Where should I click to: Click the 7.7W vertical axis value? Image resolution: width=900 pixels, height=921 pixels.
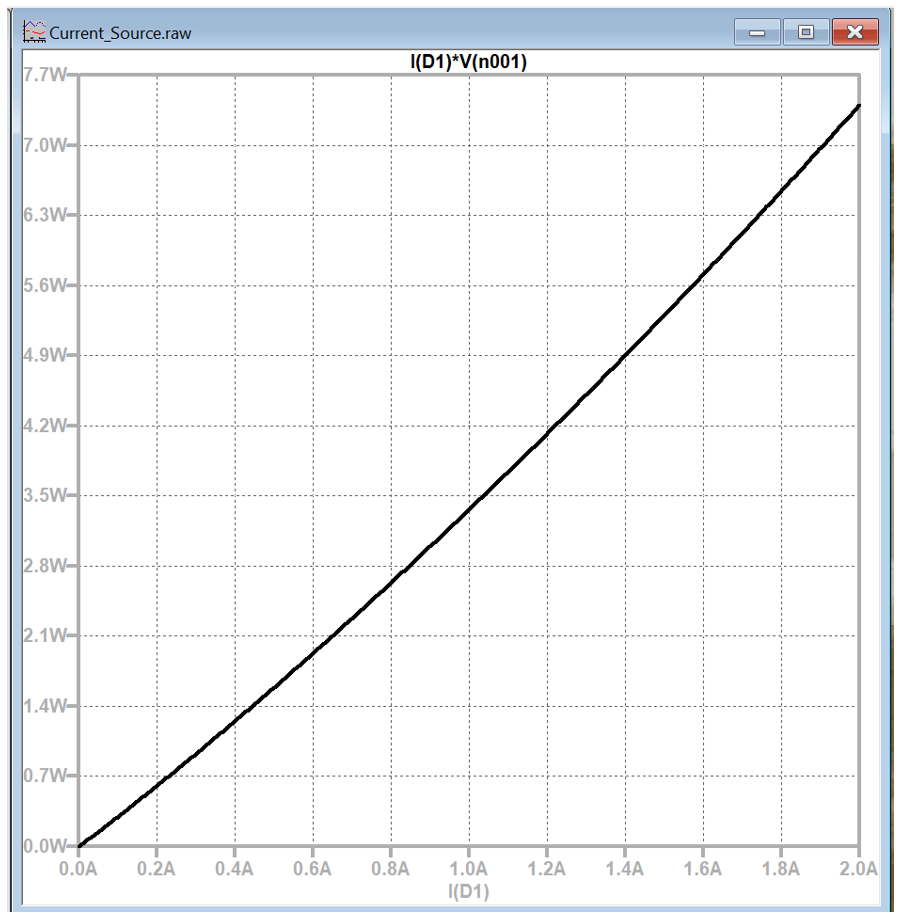[x=45, y=75]
